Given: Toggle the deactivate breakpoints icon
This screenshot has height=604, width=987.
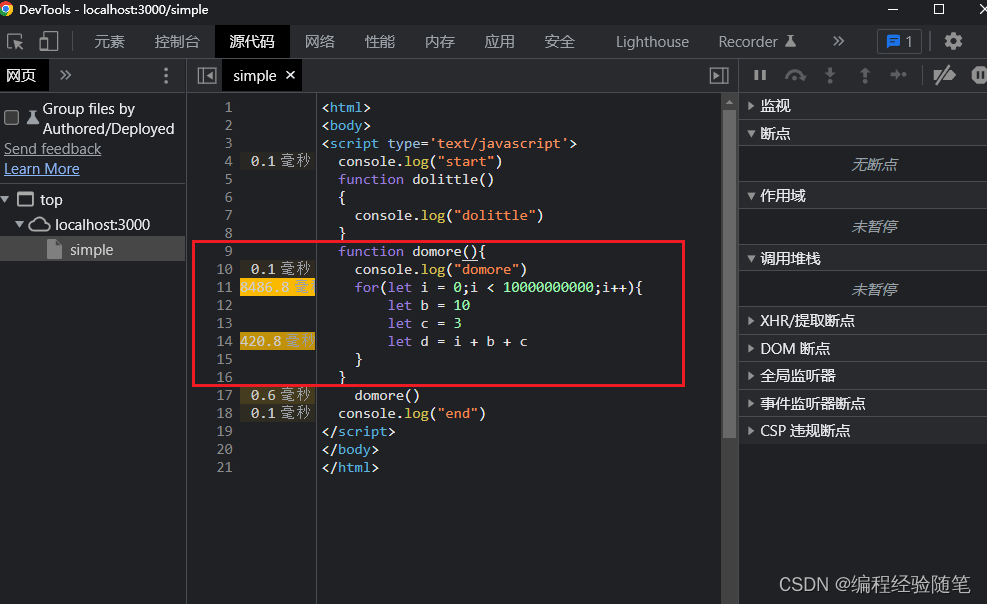Looking at the screenshot, I should point(944,74).
